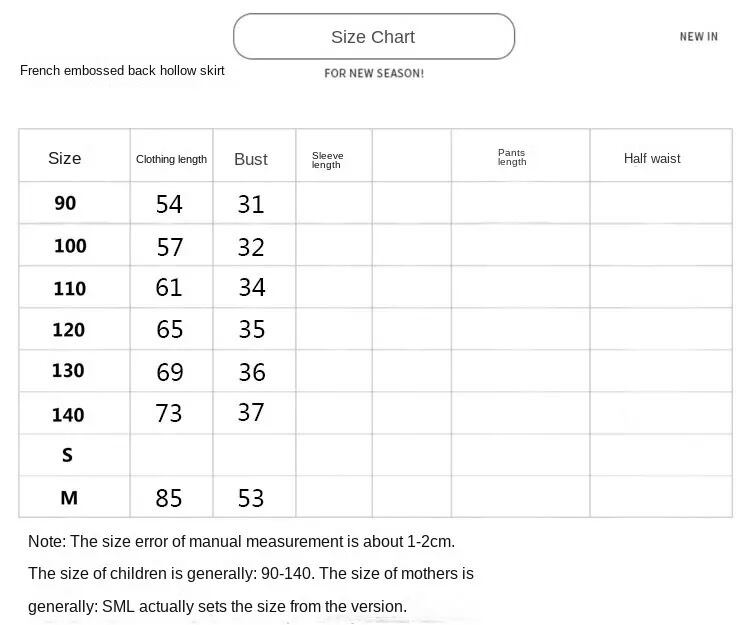Click bust value 53 for size M
Viewport: 750px width, 625px height.
tap(251, 497)
